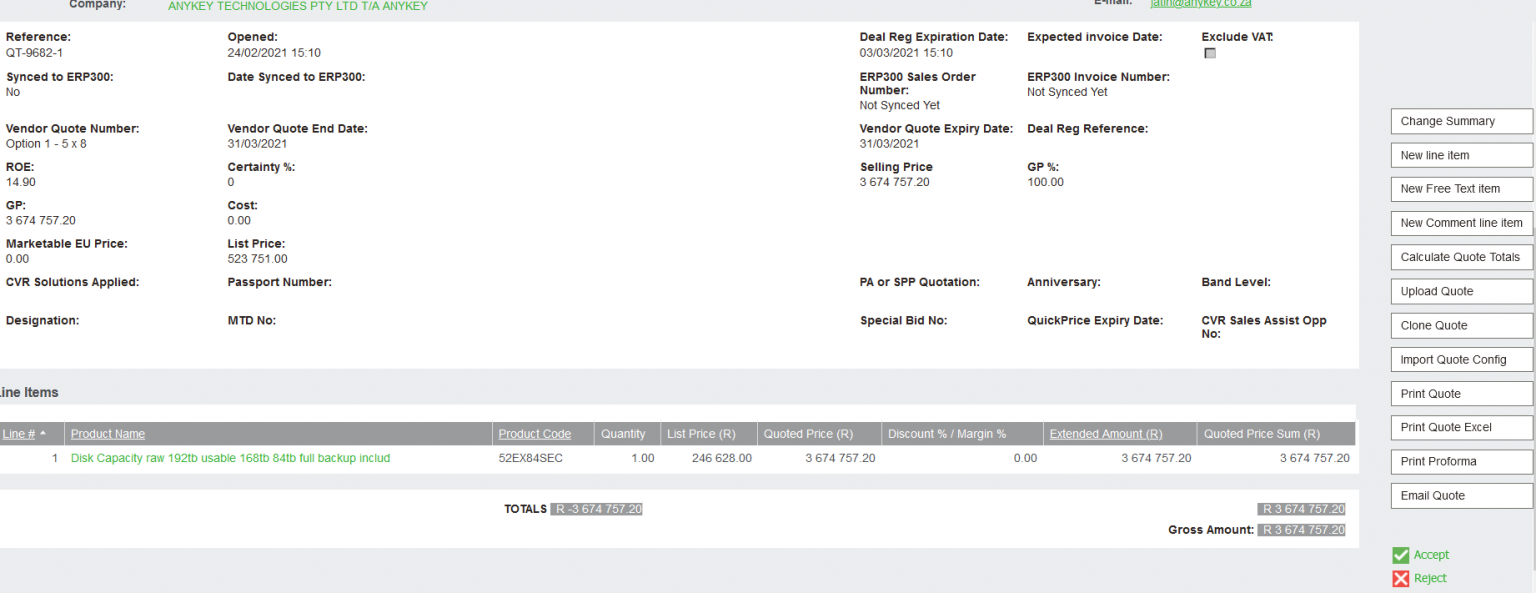Click the Print Quote Excel button

pos(1461,427)
